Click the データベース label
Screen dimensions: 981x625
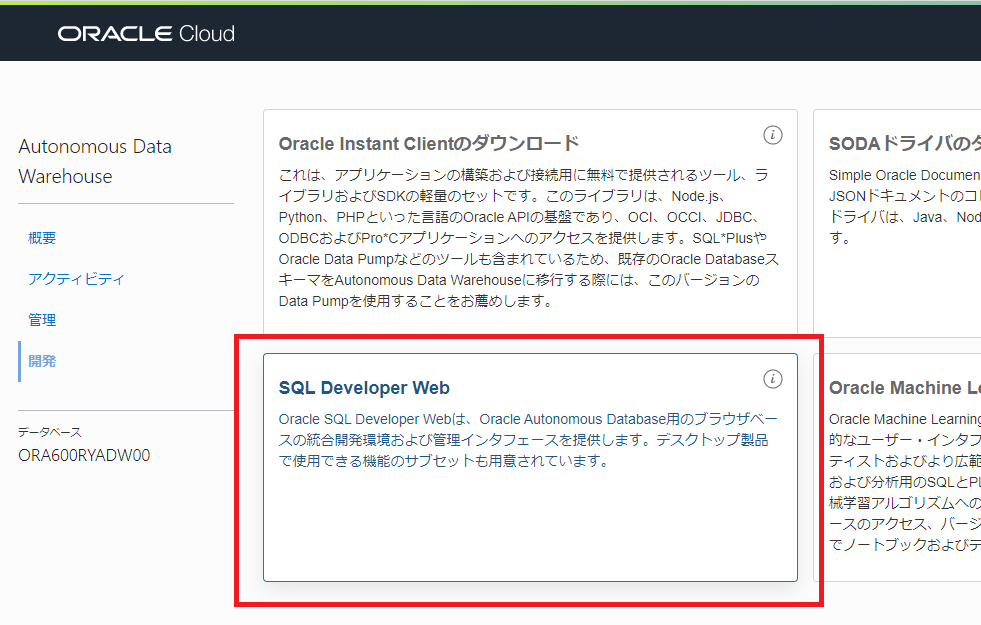tap(50, 432)
